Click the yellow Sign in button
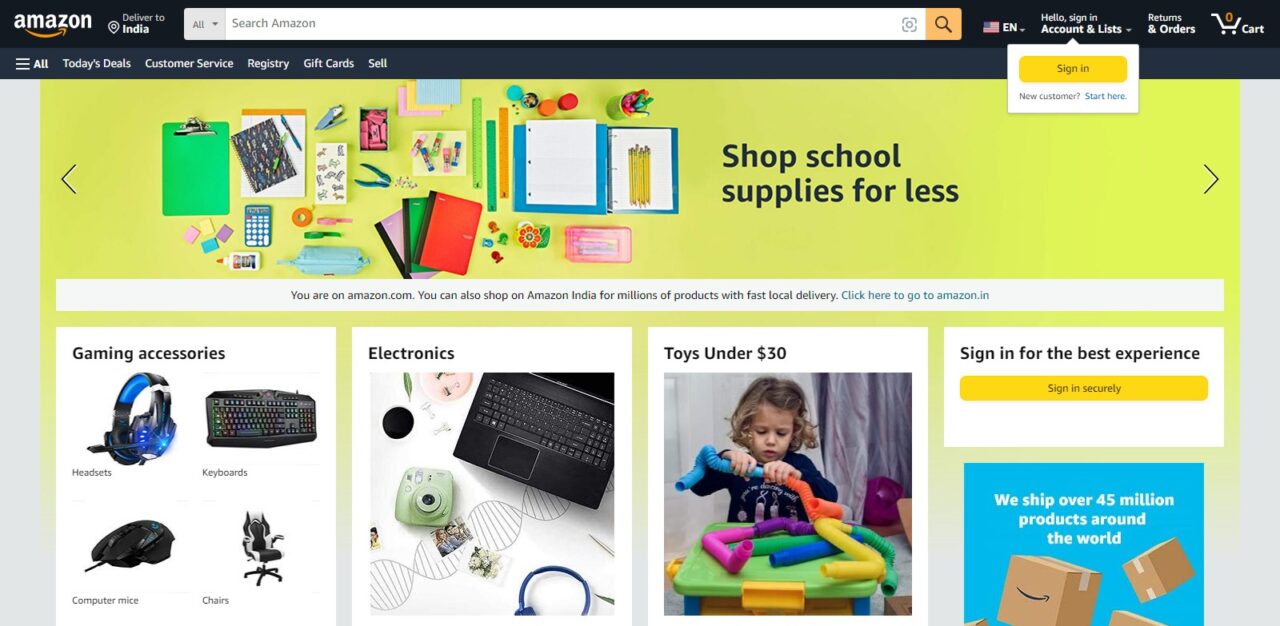 [x=1073, y=69]
